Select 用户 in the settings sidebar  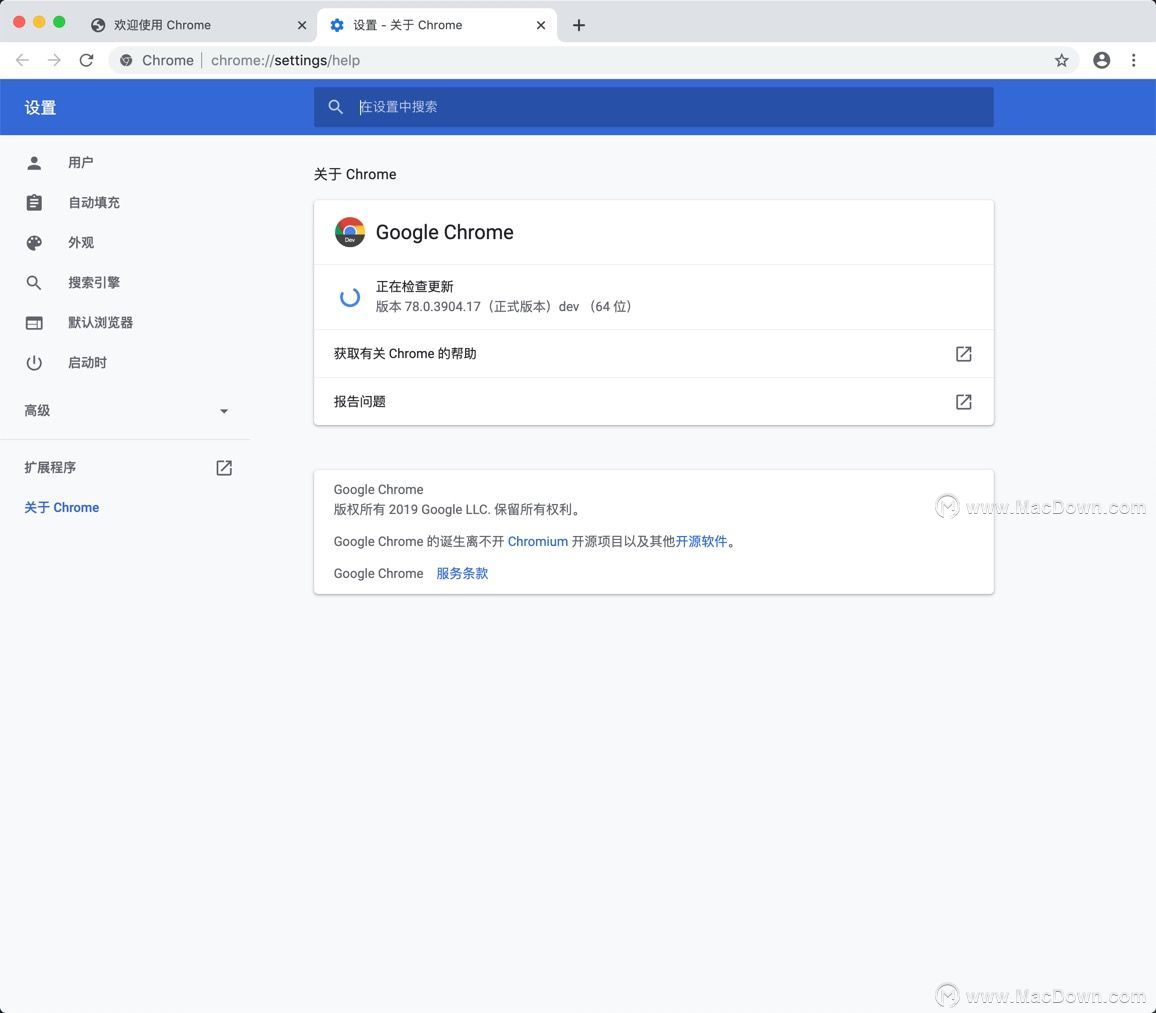(80, 162)
